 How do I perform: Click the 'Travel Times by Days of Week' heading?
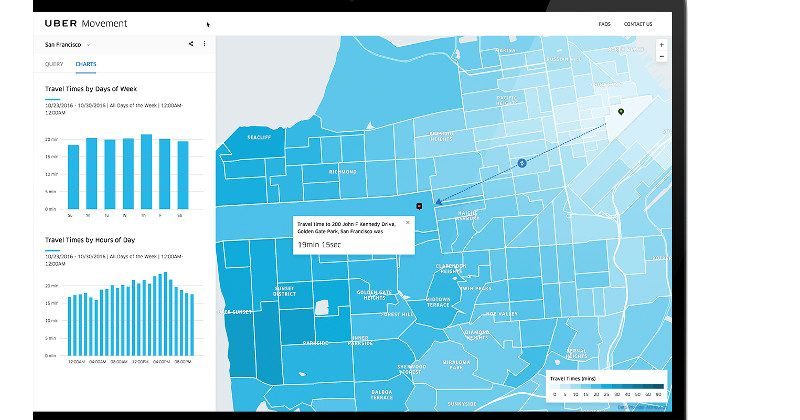click(91, 89)
